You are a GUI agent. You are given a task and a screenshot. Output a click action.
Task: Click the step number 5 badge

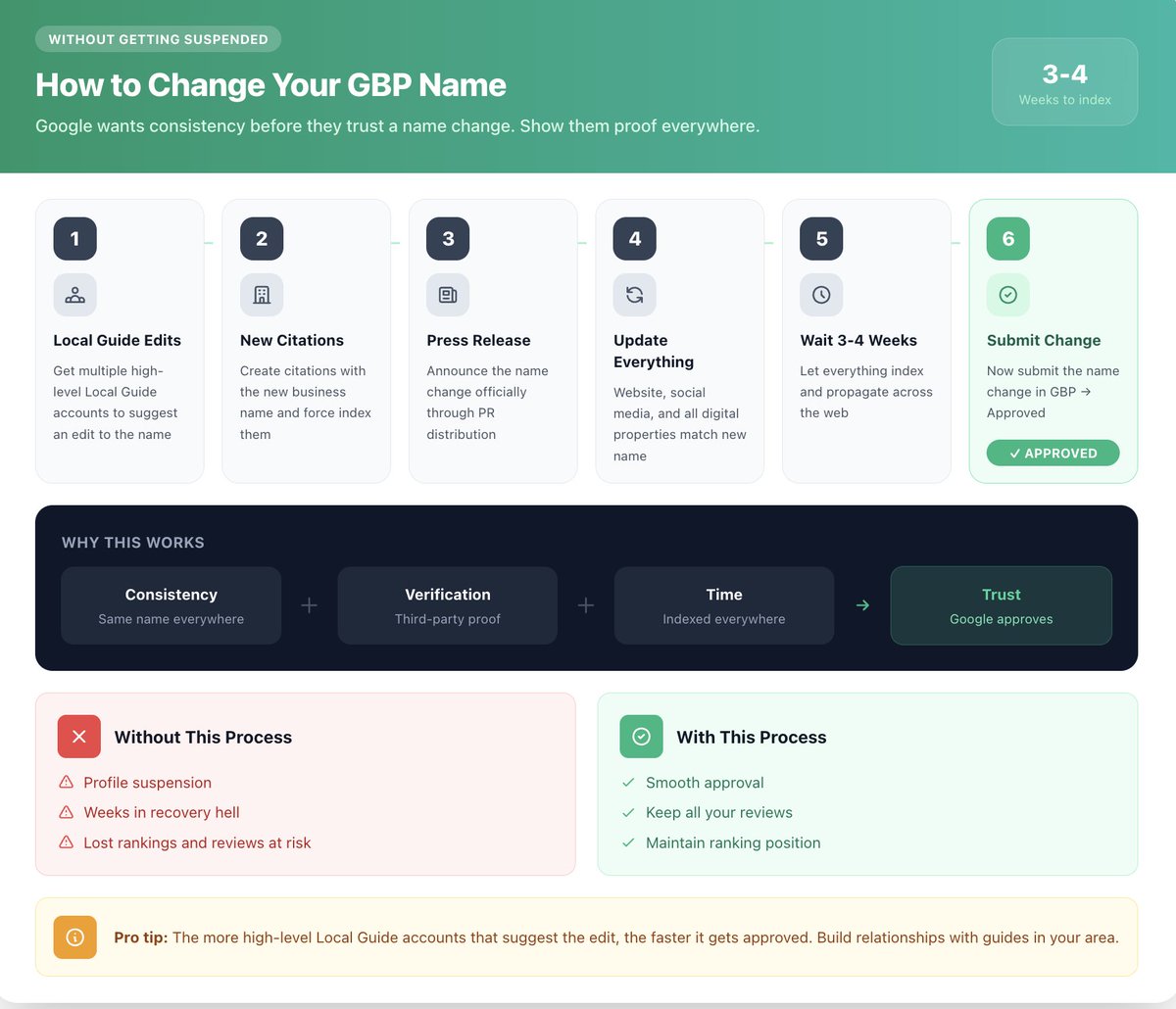[821, 239]
